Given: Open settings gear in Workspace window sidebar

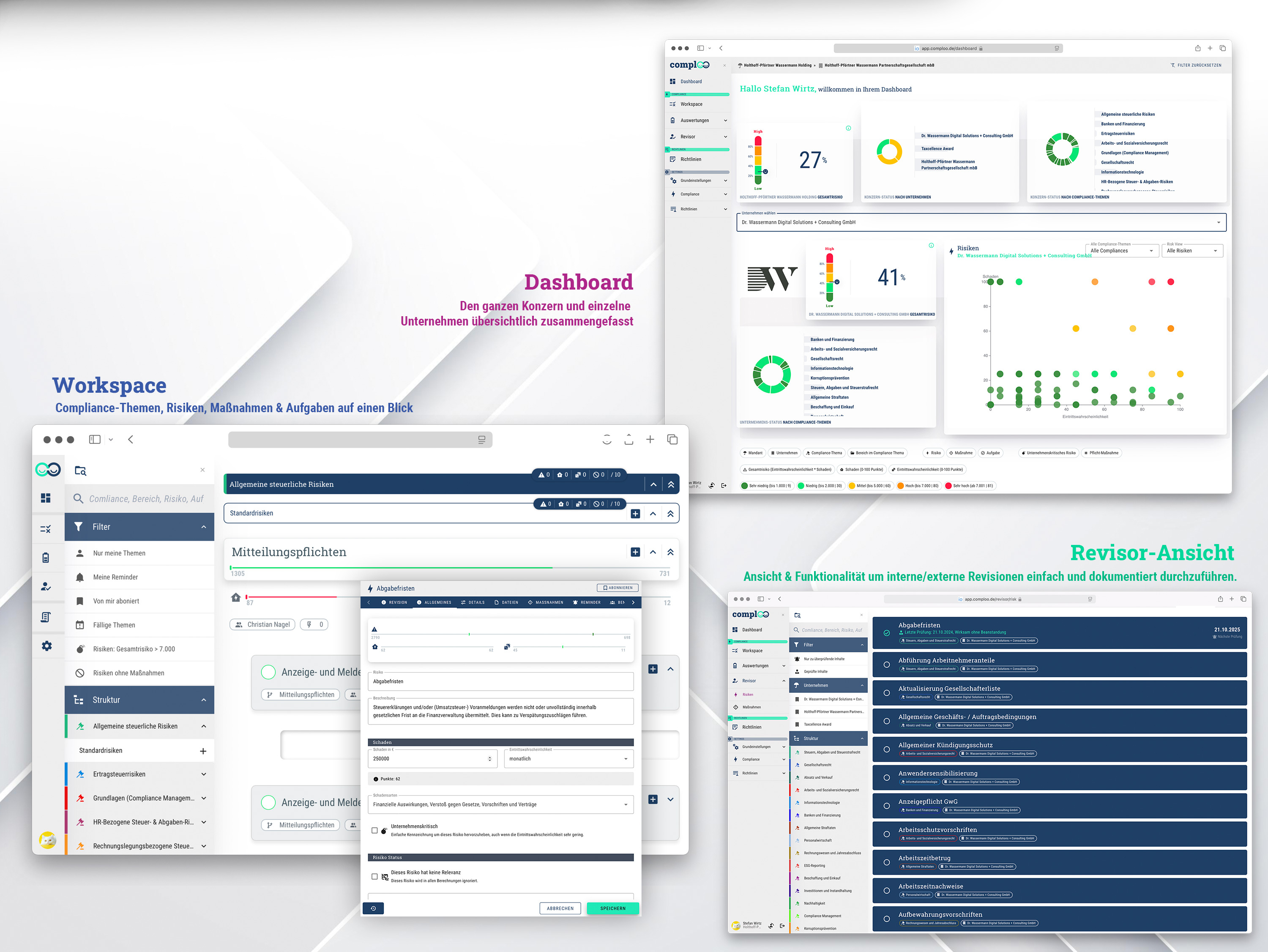Looking at the screenshot, I should pyautogui.click(x=46, y=646).
